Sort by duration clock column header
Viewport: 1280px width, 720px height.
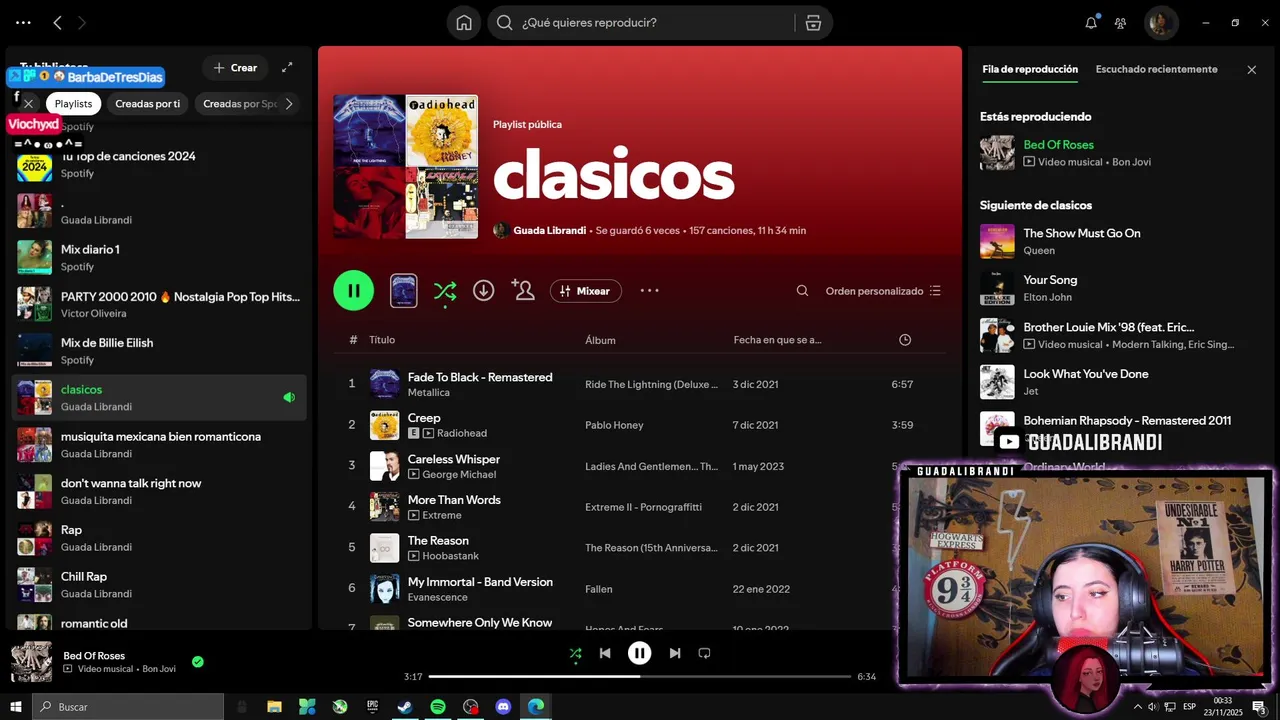905,340
